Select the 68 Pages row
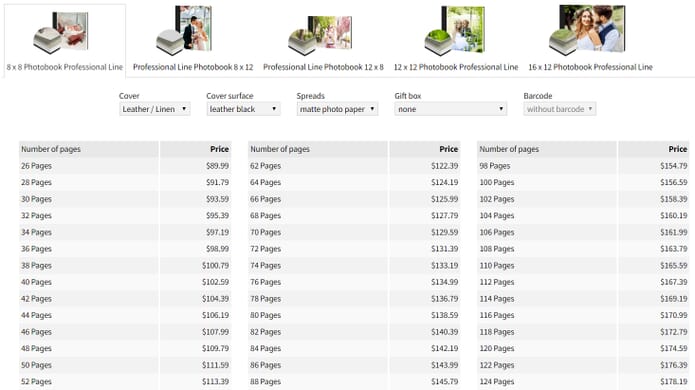This screenshot has height=390, width=695. 354,215
